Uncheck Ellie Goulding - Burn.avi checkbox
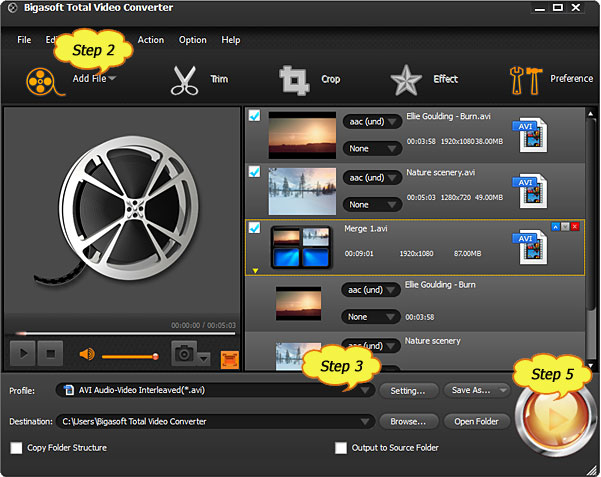 tap(255, 115)
